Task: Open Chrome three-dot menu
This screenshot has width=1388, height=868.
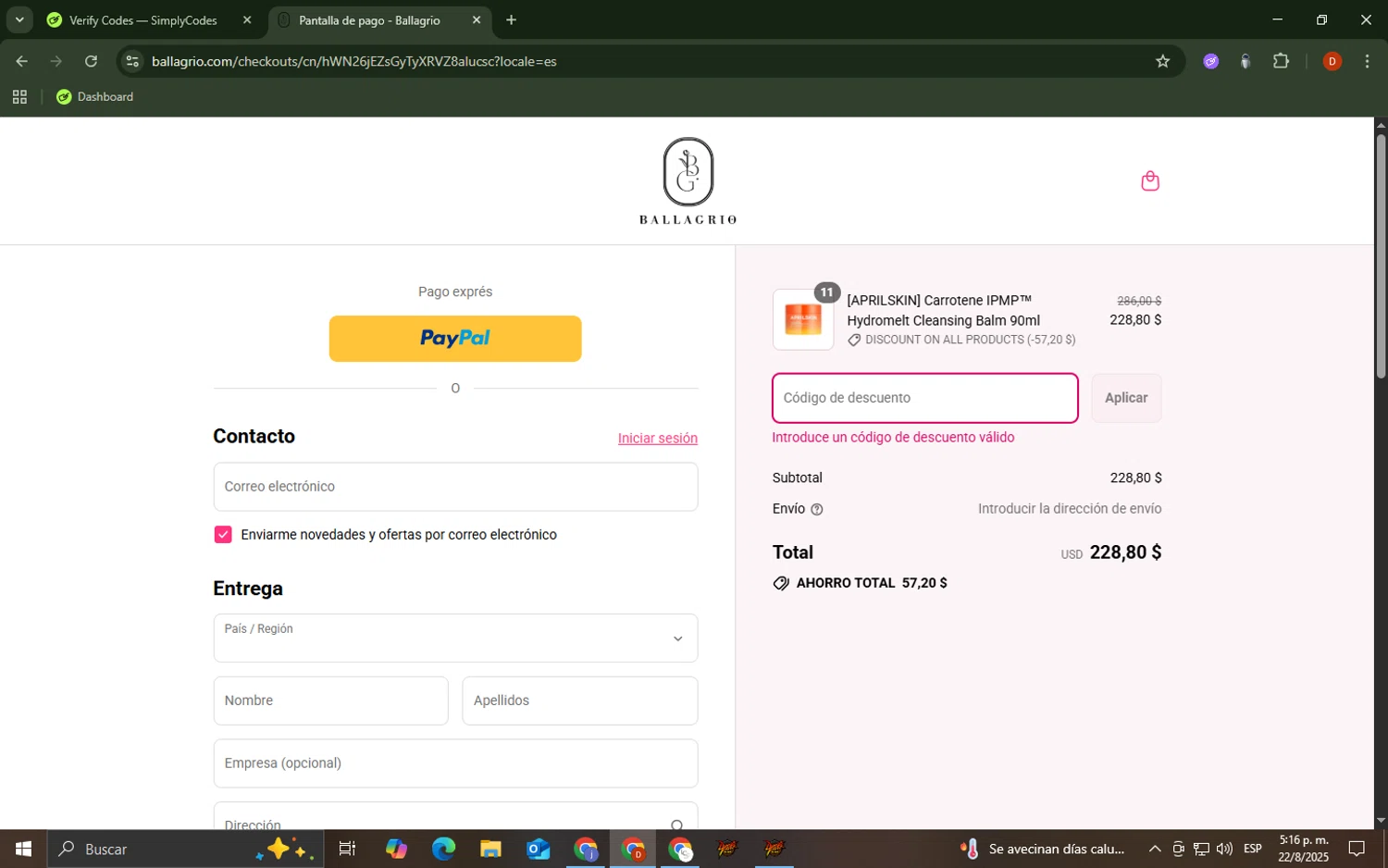Action: click(1367, 61)
